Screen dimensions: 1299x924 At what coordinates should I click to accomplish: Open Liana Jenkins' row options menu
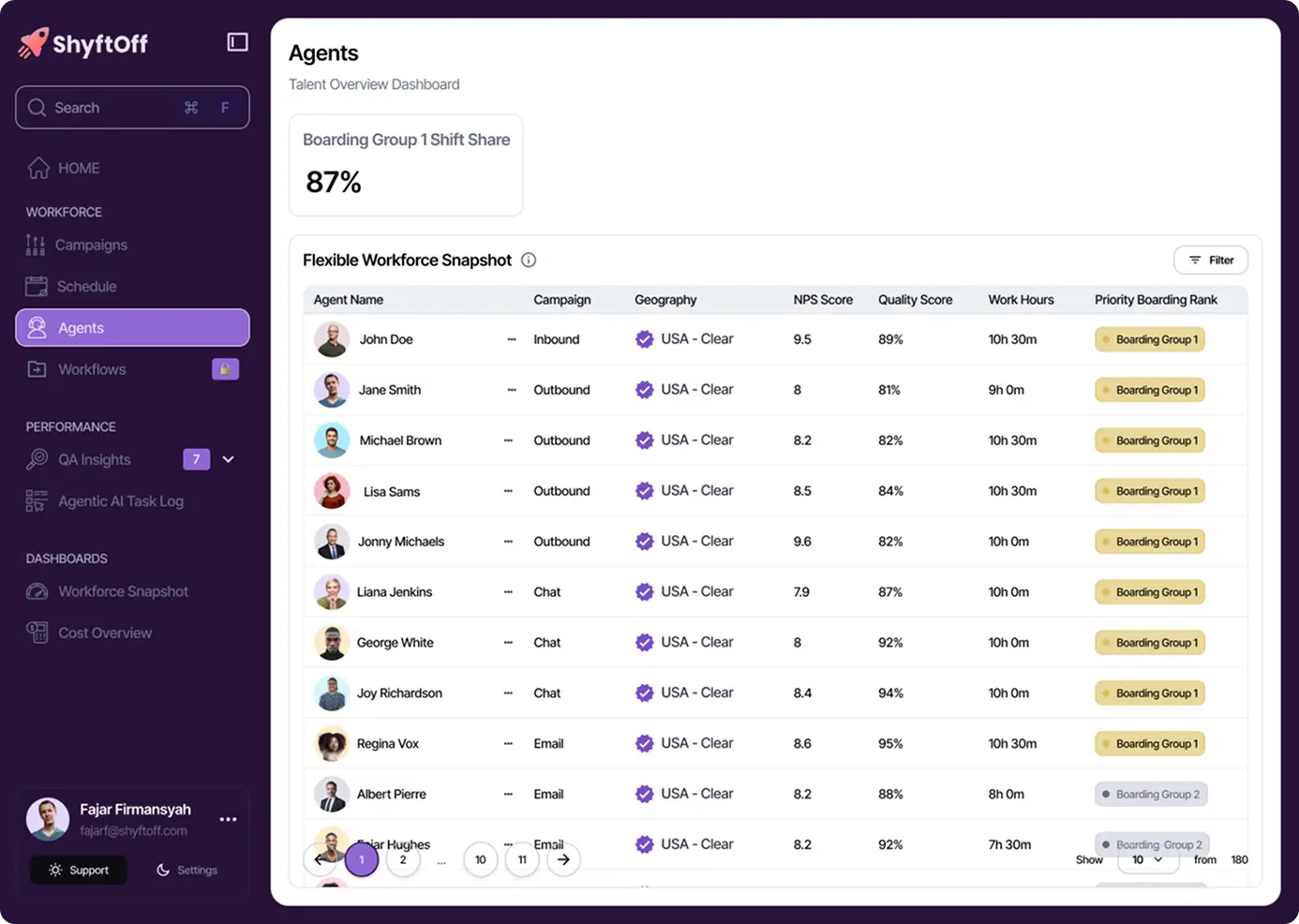pyautogui.click(x=508, y=592)
